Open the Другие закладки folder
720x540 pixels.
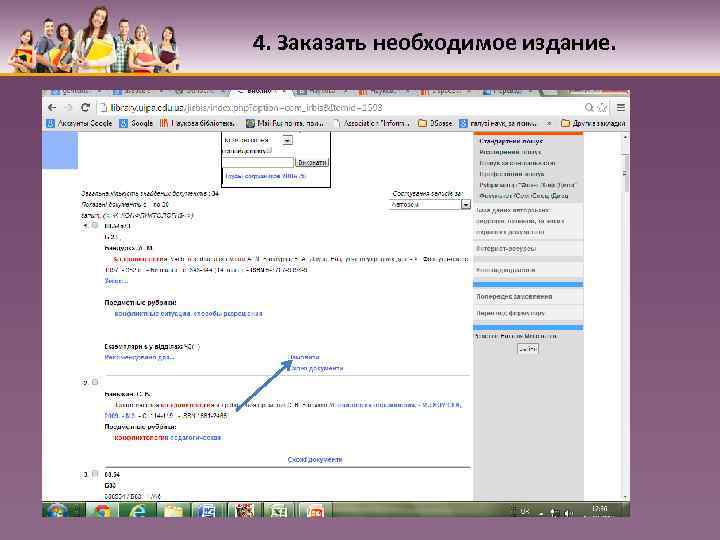point(593,123)
